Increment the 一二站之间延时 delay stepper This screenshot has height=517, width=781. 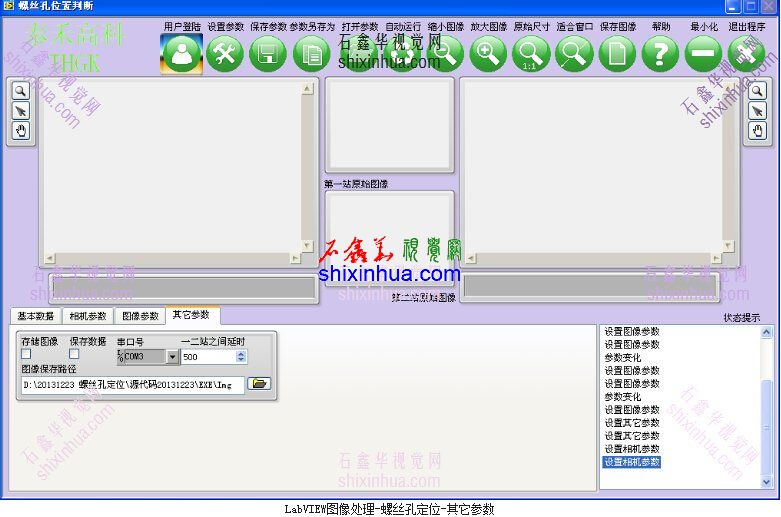click(x=241, y=352)
